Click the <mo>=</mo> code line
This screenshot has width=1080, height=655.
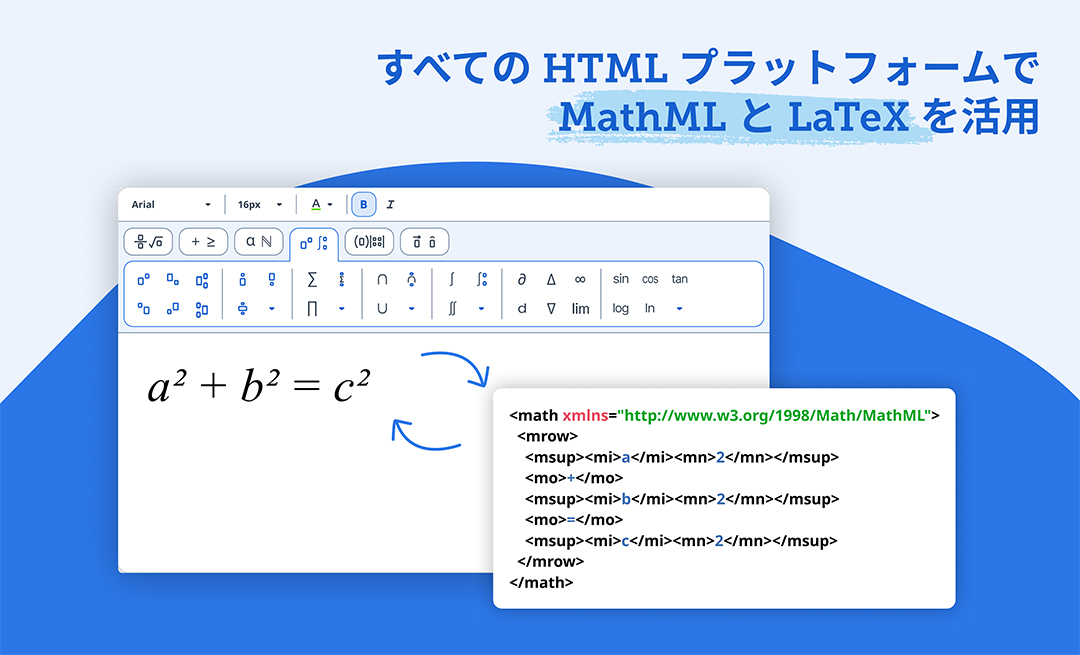tap(574, 519)
